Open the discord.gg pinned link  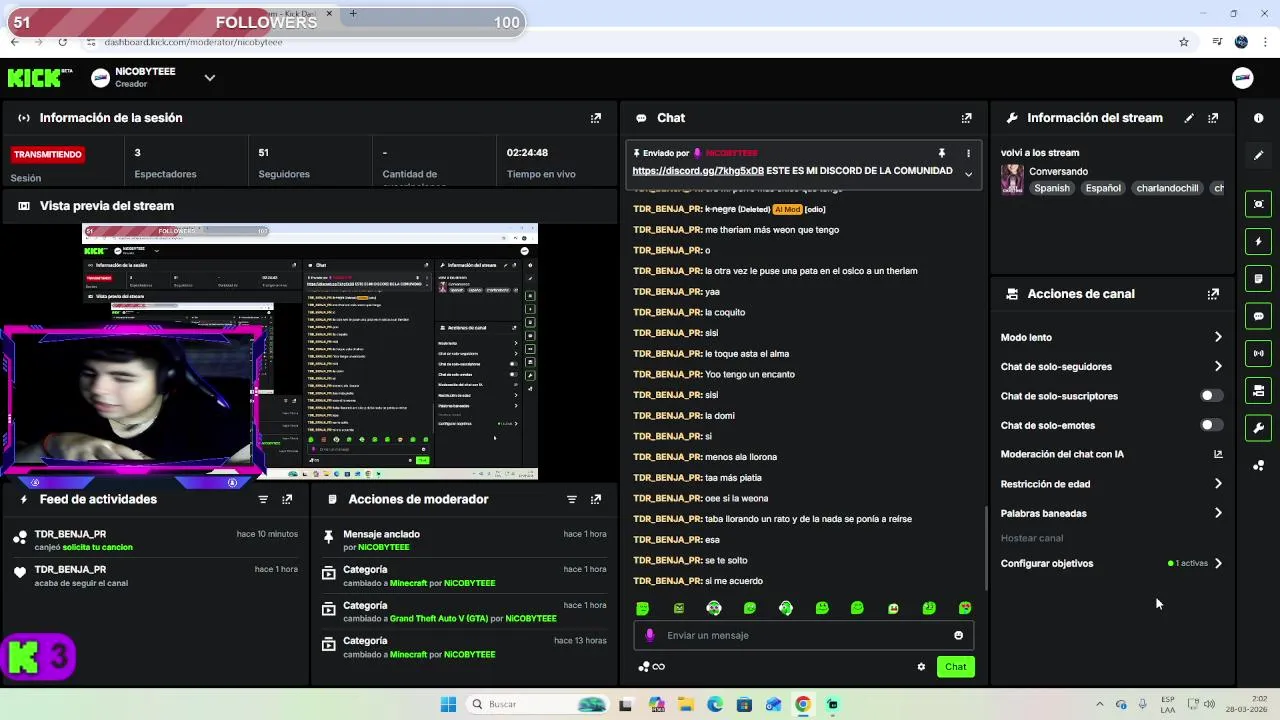click(698, 171)
